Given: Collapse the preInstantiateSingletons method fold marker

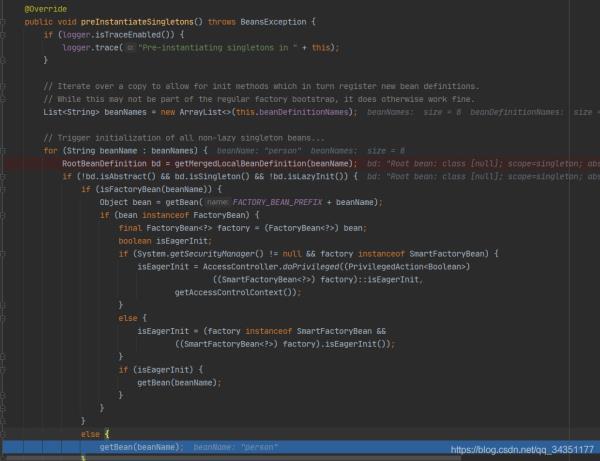Looking at the screenshot, I should pos(5,20).
